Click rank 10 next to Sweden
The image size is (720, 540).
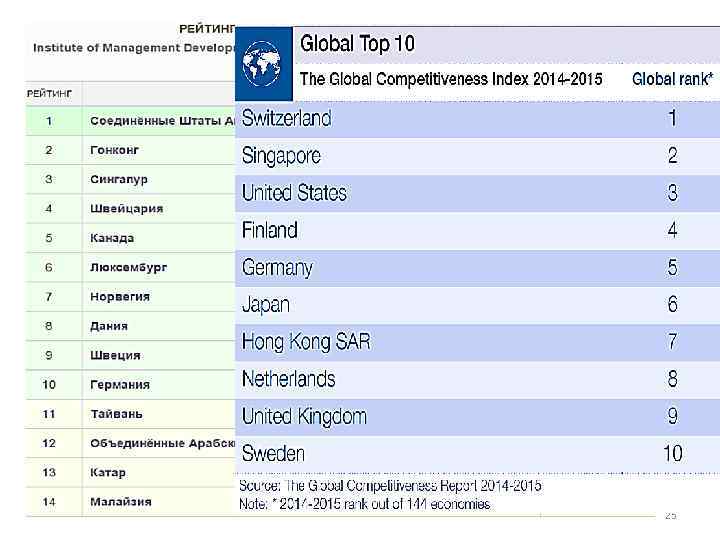(673, 453)
